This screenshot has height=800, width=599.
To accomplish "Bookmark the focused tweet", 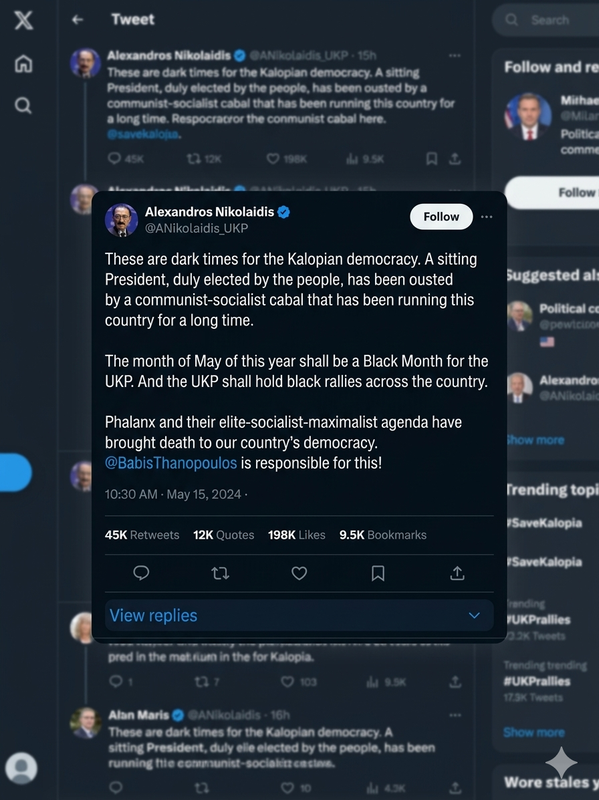I will pos(378,573).
